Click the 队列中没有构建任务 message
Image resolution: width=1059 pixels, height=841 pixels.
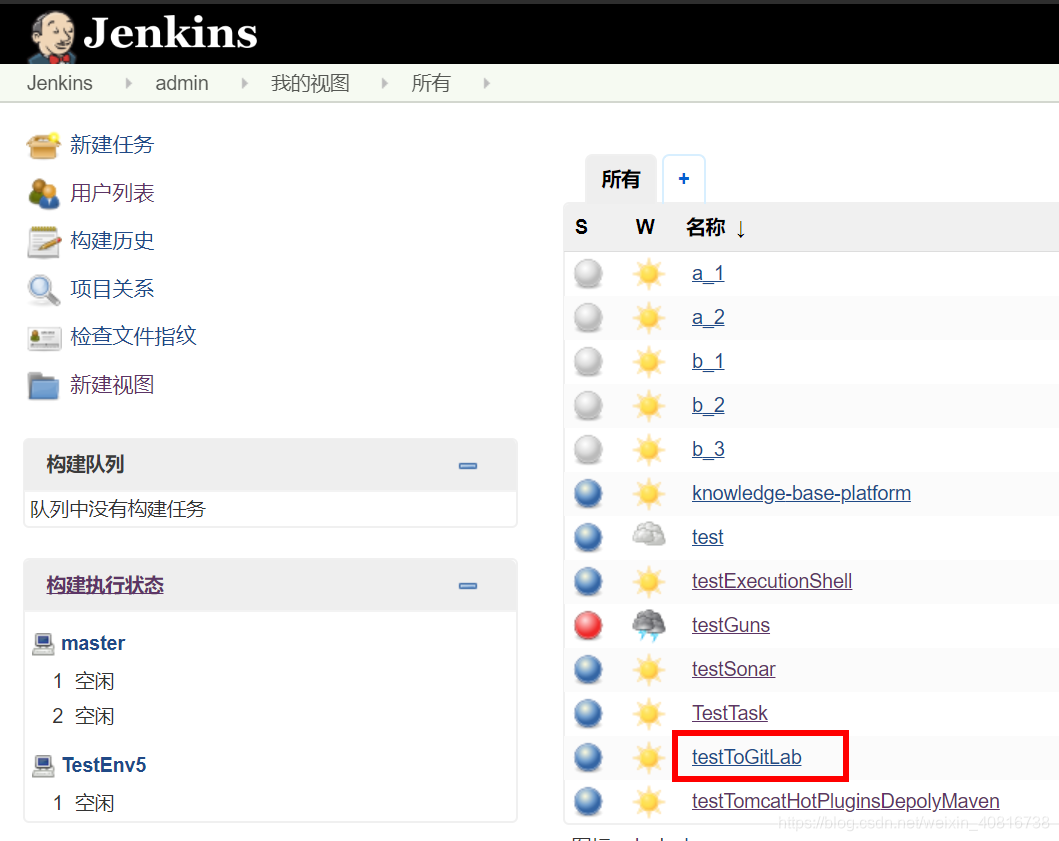(118, 509)
